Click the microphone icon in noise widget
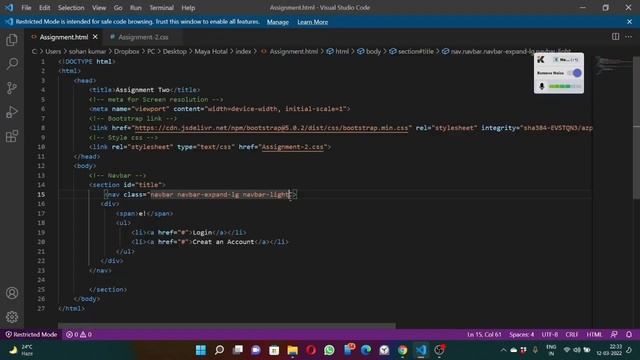This screenshot has width=640, height=360. coord(542,86)
